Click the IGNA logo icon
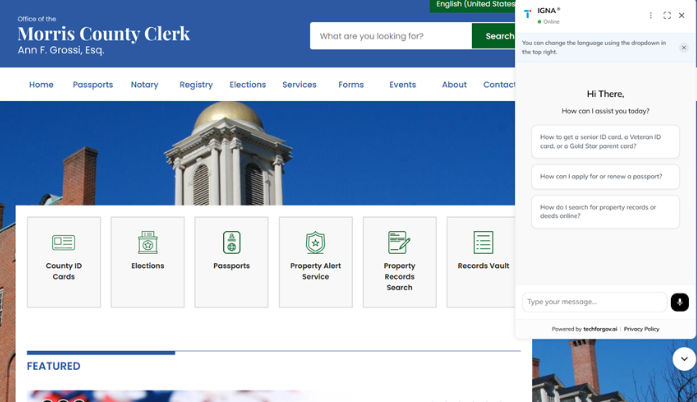Screen dimensions: 697x402 point(528,15)
